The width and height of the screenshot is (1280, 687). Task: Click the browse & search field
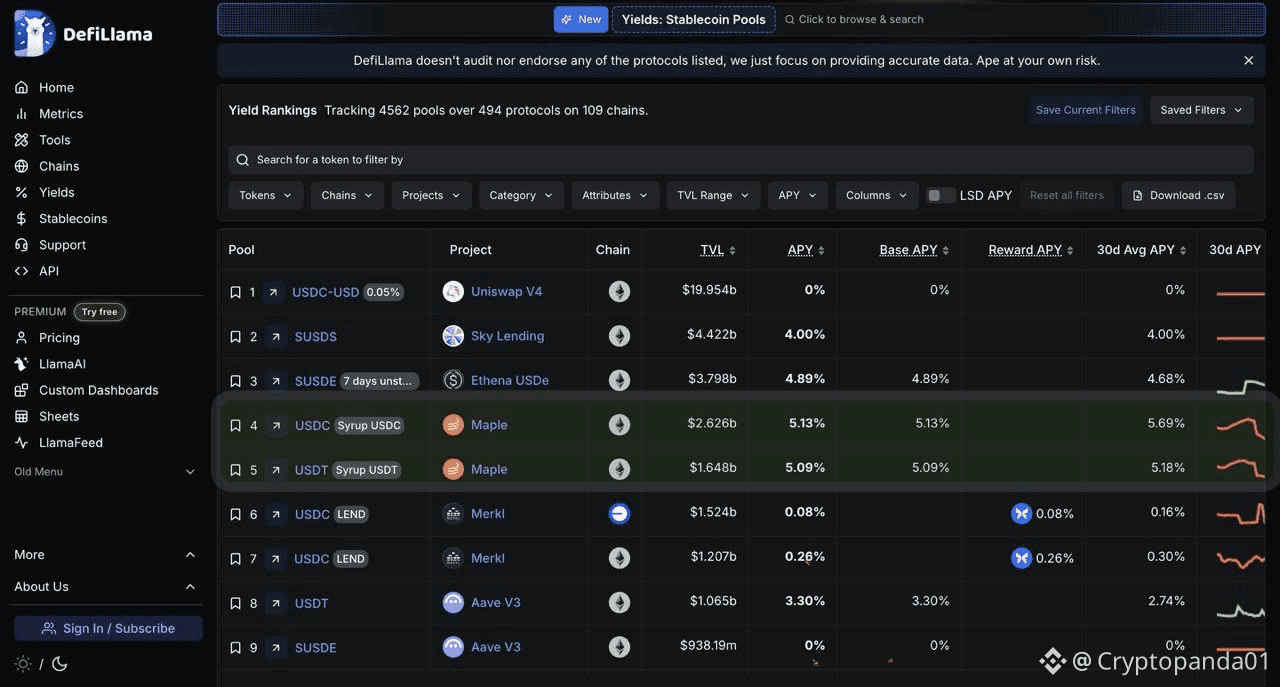854,19
